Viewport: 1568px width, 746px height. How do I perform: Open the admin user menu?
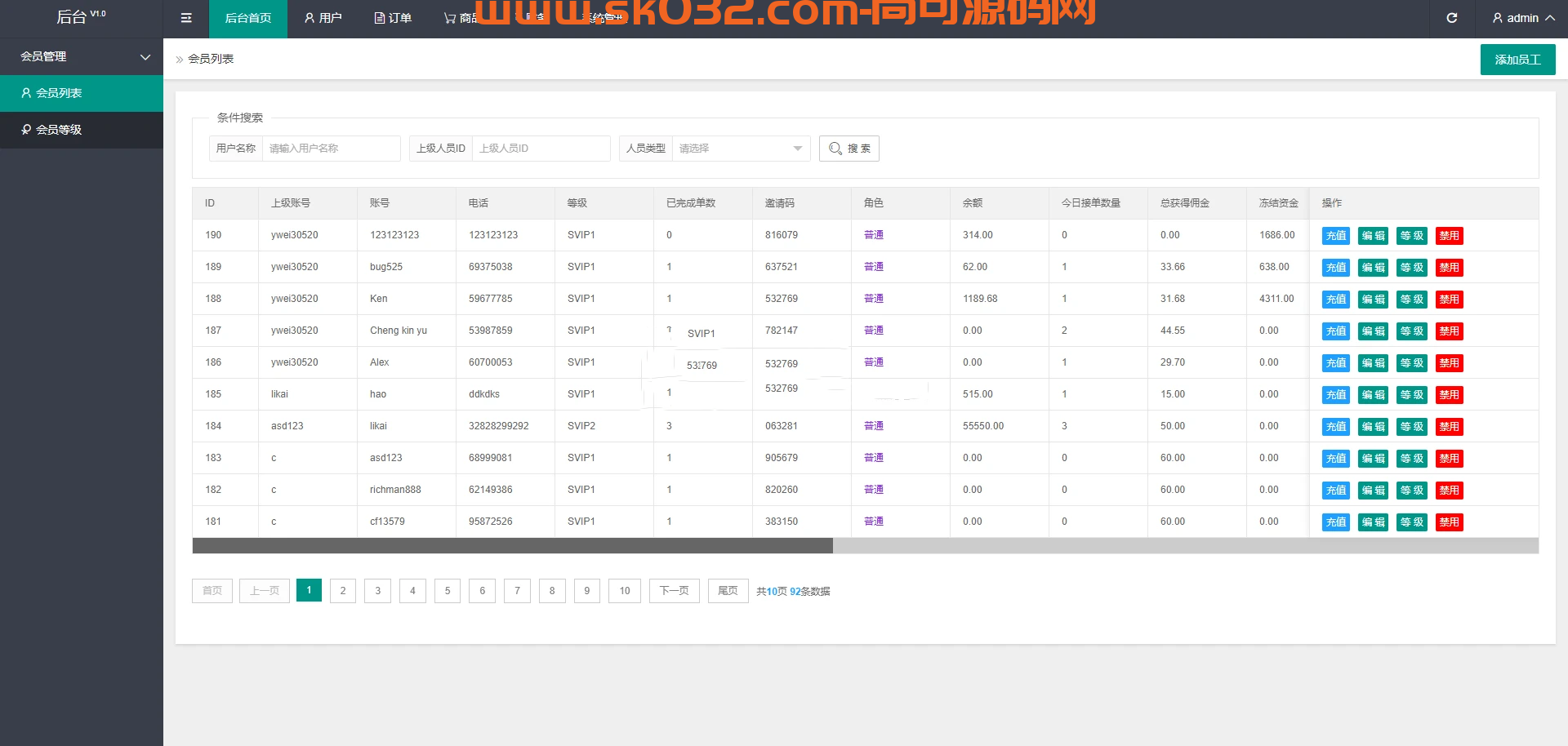click(1523, 18)
